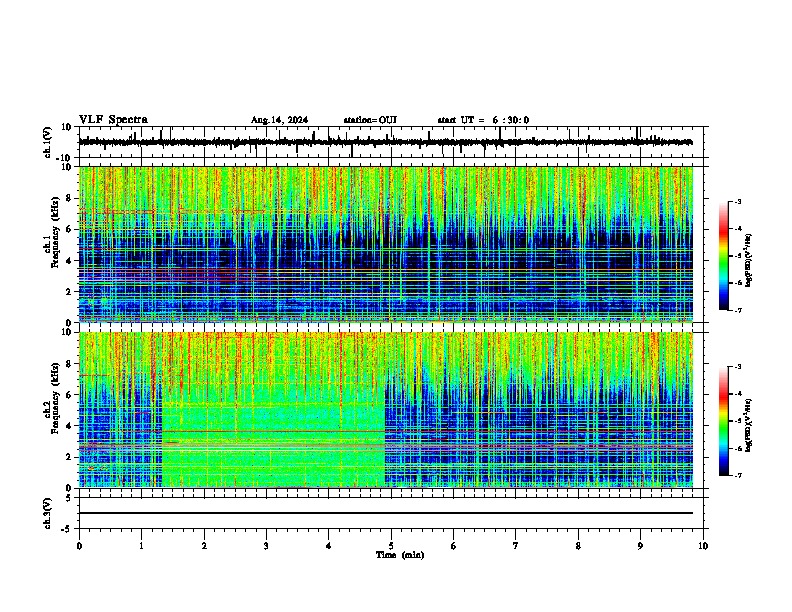Viewport: 792px width, 612px height.
Task: Click the "-3" label on ch.1 color scale
Action: [x=737, y=201]
